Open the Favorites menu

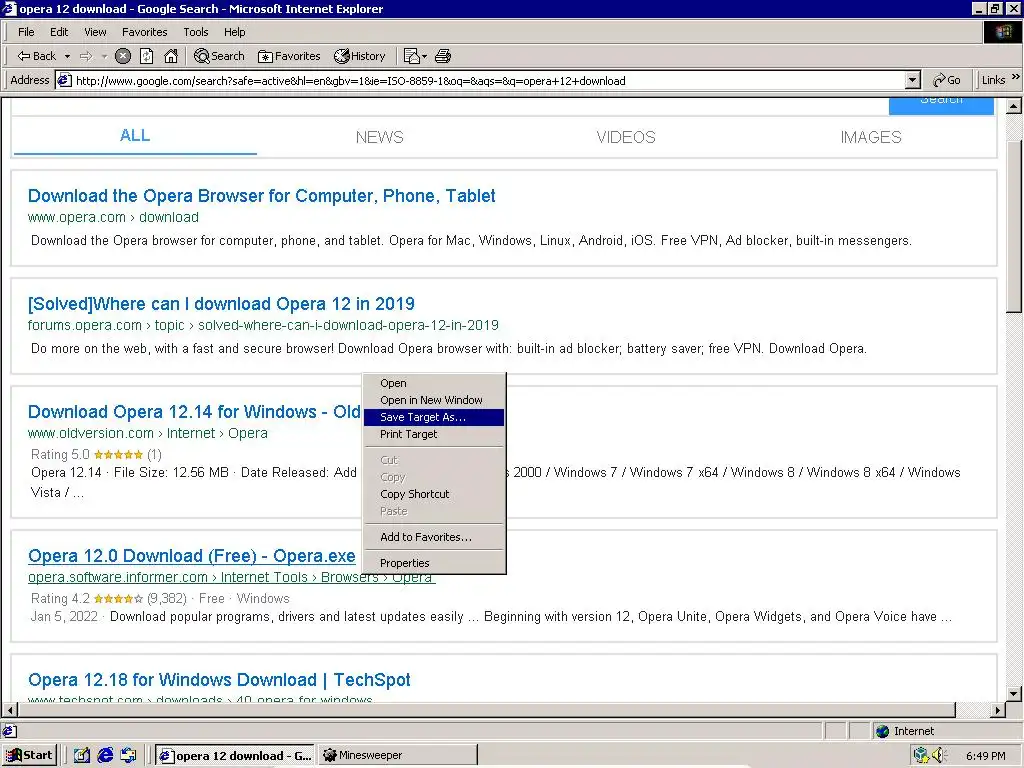(144, 32)
